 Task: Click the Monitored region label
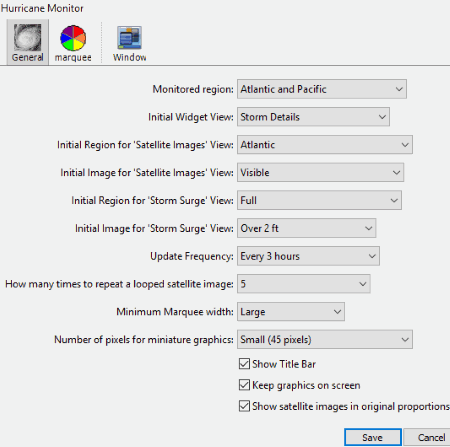(x=193, y=89)
